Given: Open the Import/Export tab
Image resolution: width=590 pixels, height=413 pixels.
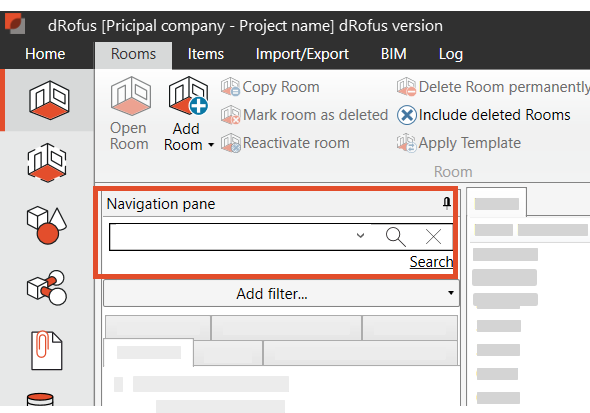Looking at the screenshot, I should [x=302, y=54].
